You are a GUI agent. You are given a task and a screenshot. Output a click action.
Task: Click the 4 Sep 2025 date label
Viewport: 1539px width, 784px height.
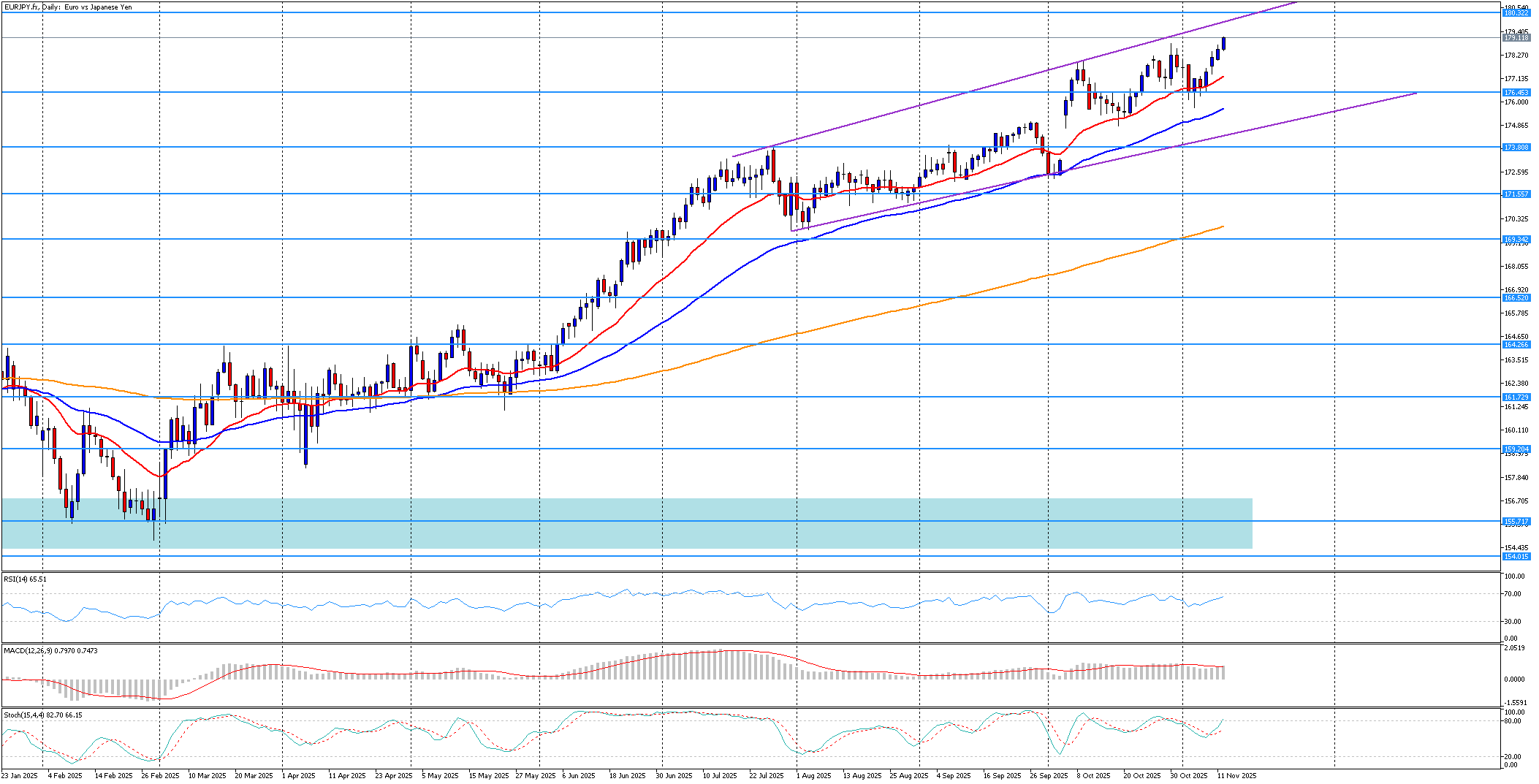pyautogui.click(x=954, y=776)
